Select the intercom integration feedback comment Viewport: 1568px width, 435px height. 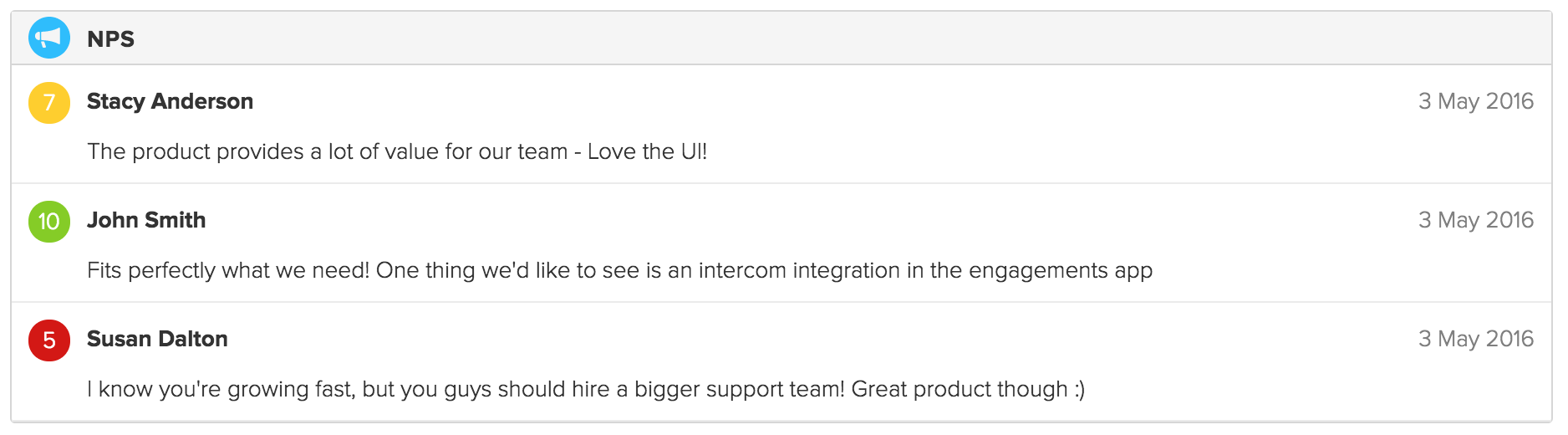619,270
